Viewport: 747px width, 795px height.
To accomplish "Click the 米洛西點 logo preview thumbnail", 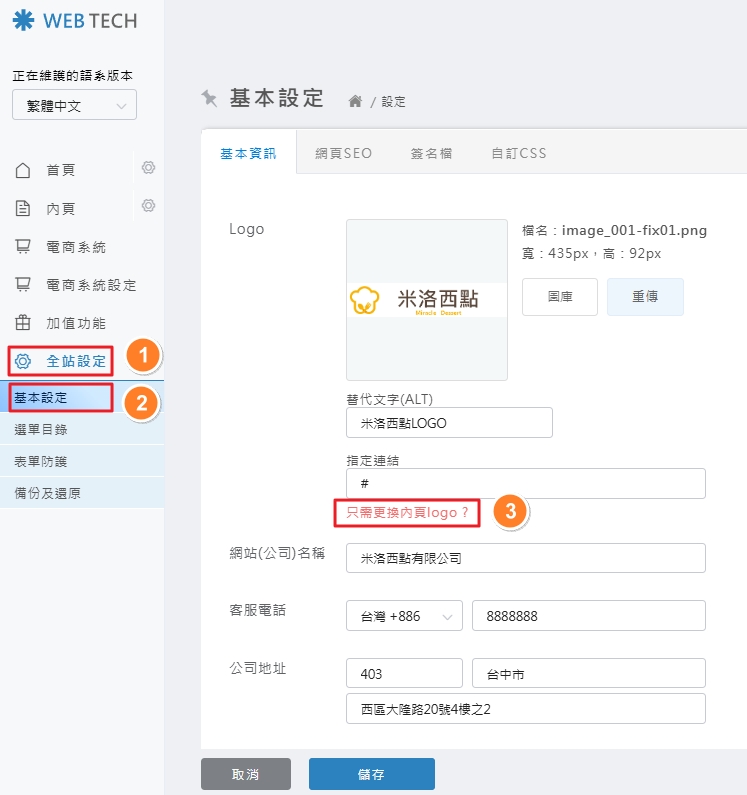I will coord(427,300).
